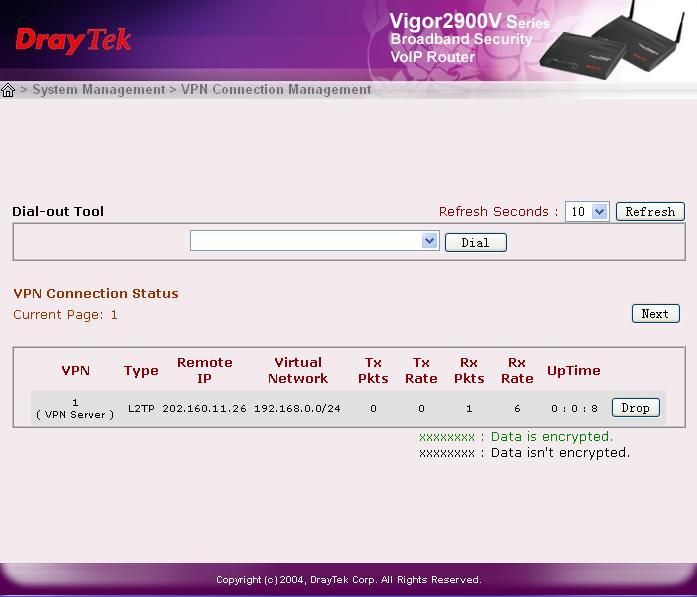Drop the L2TP VPN connection
The height and width of the screenshot is (597, 697).
click(636, 408)
